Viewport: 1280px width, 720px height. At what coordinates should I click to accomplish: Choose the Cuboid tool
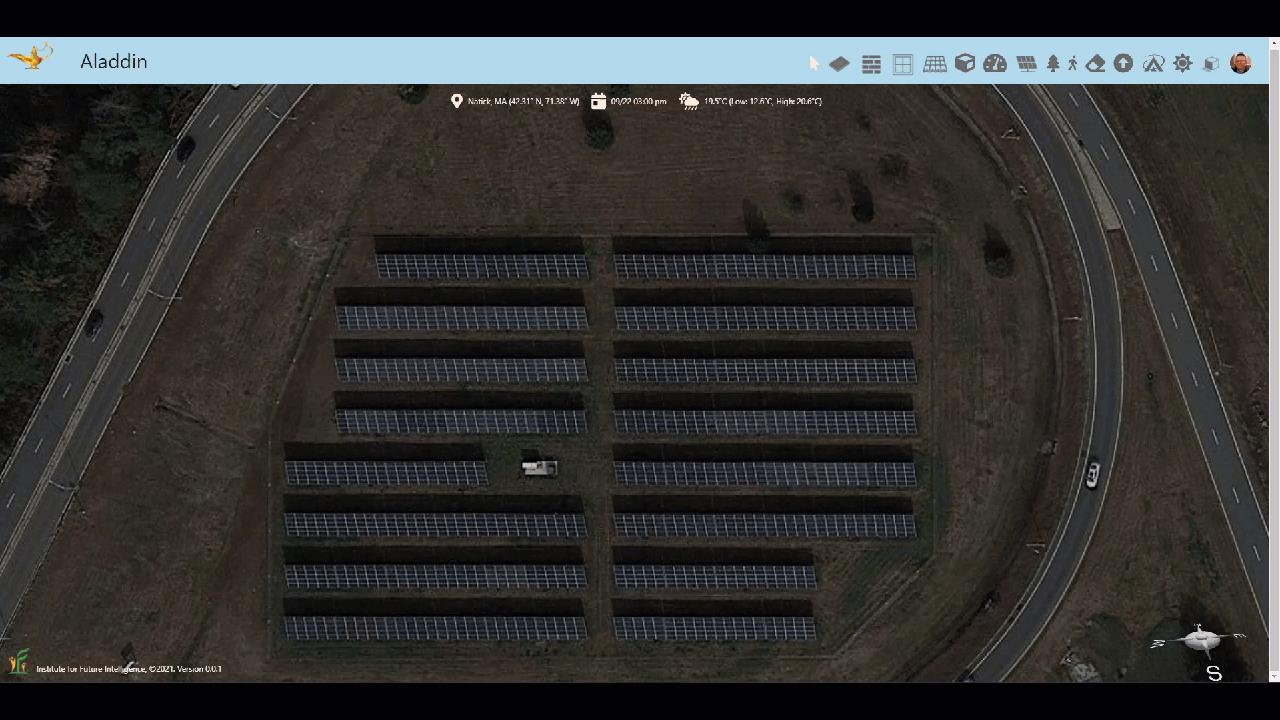pos(964,64)
